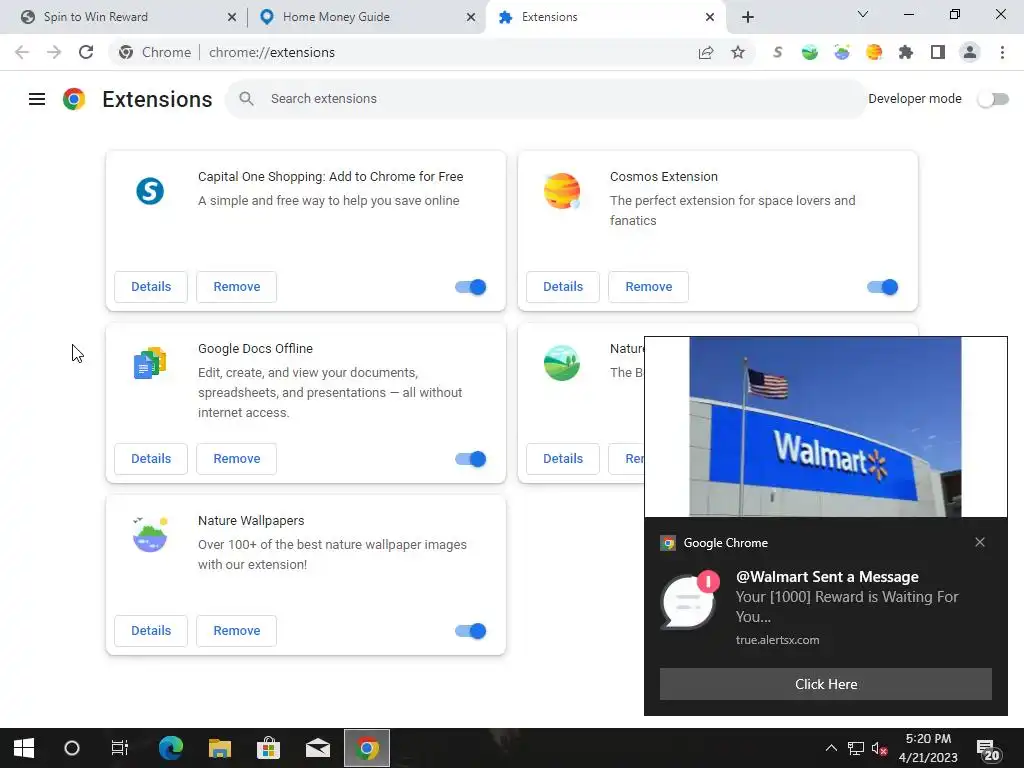Open the Extensions main menu hamburger icon
Image resolution: width=1024 pixels, height=768 pixels.
point(37,99)
